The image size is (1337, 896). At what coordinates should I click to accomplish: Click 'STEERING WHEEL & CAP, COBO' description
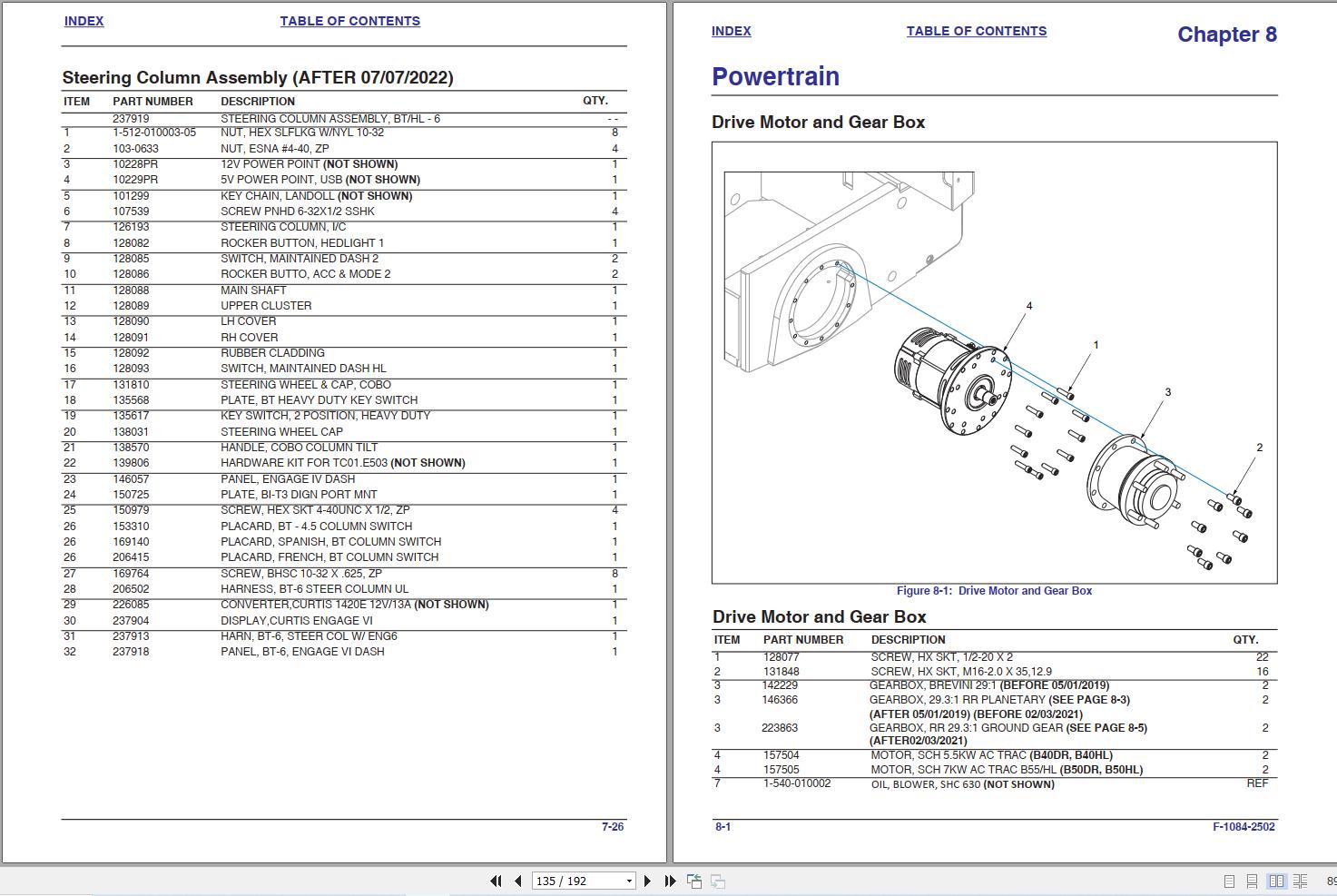coord(306,385)
